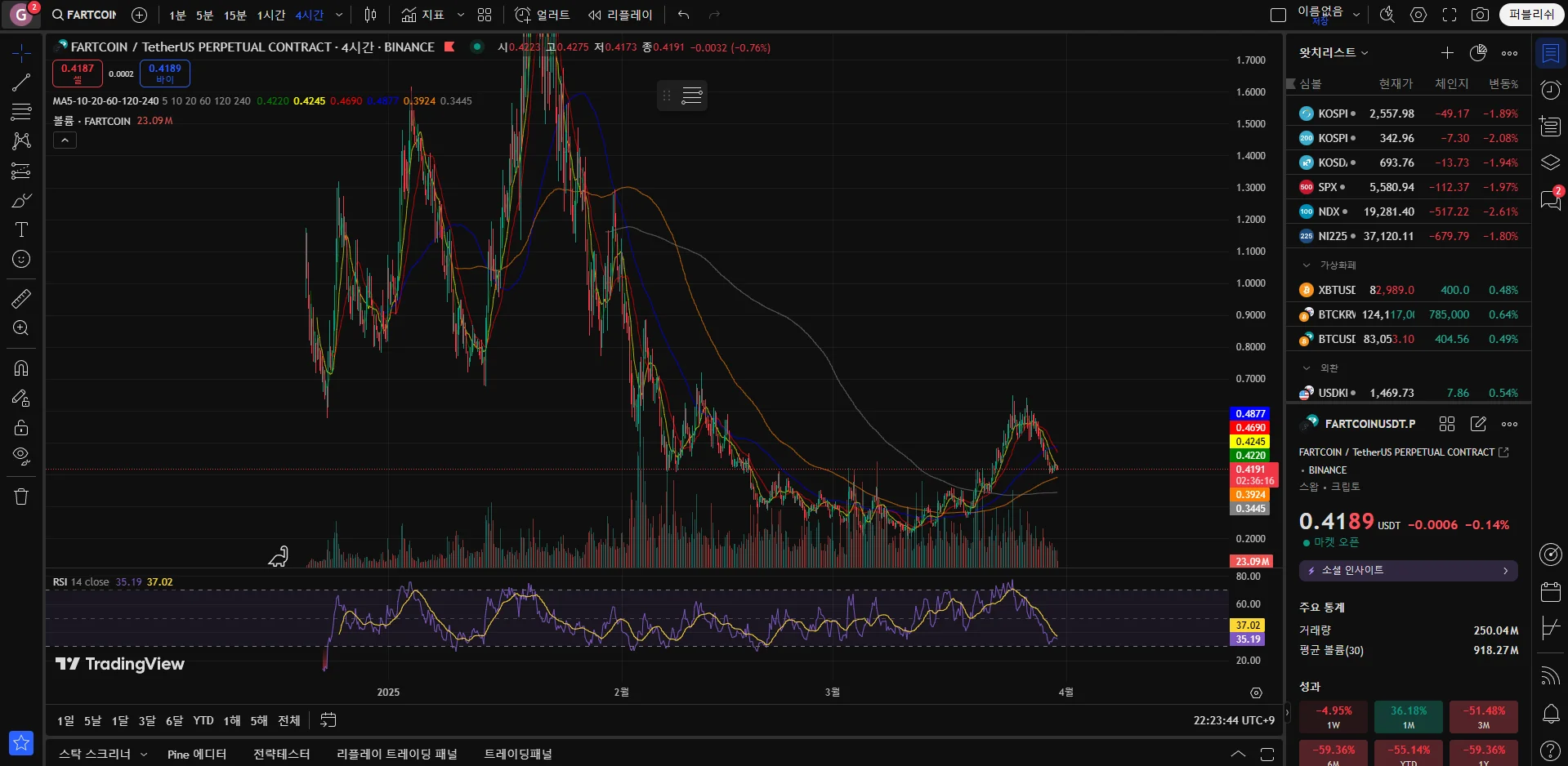Open the go to date picker
This screenshot has width=1568, height=766.
point(328,720)
